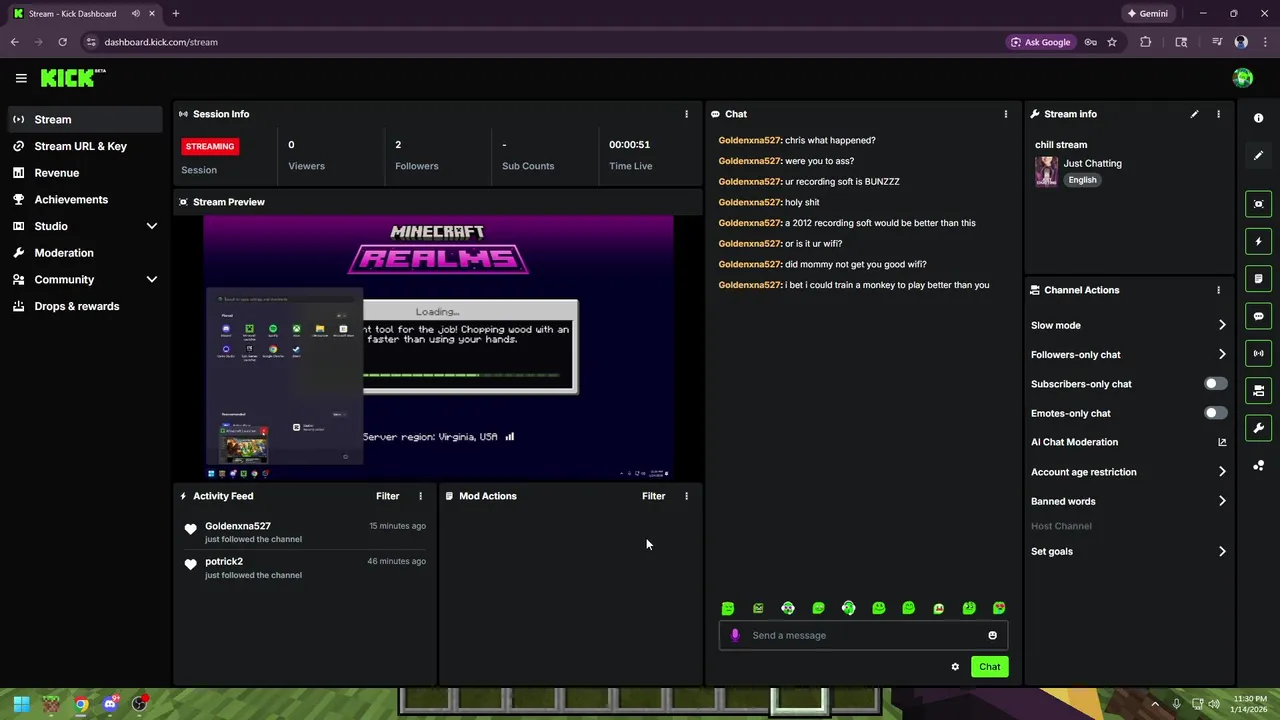Open Activity Feed Filter
The width and height of the screenshot is (1280, 720).
[387, 496]
